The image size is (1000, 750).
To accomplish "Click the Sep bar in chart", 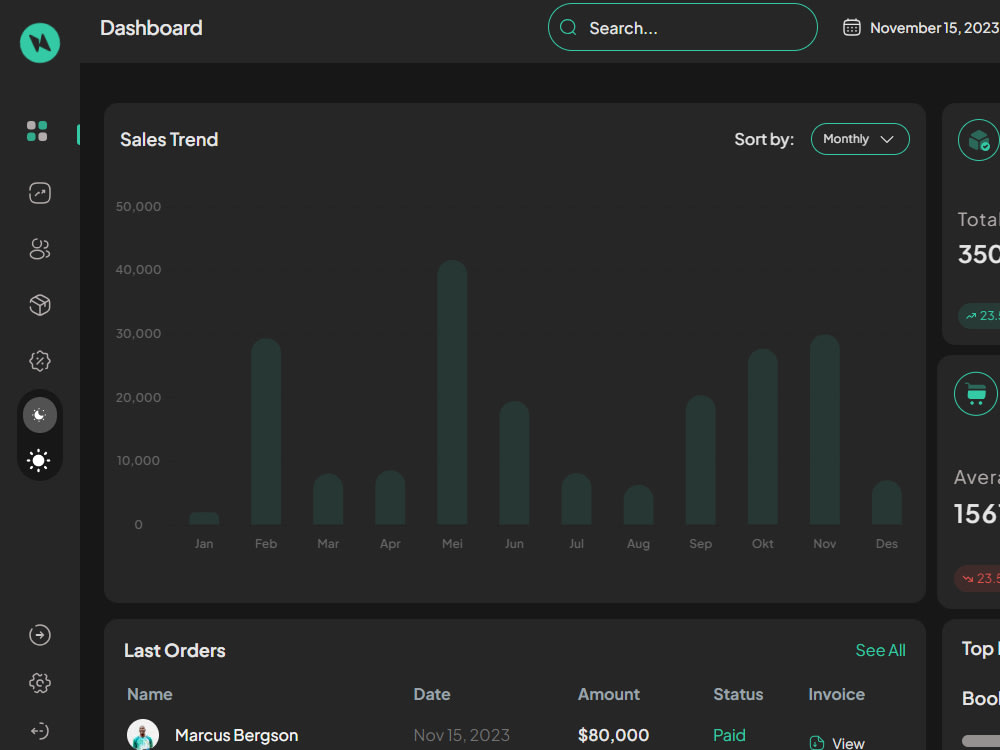I will pyautogui.click(x=700, y=460).
